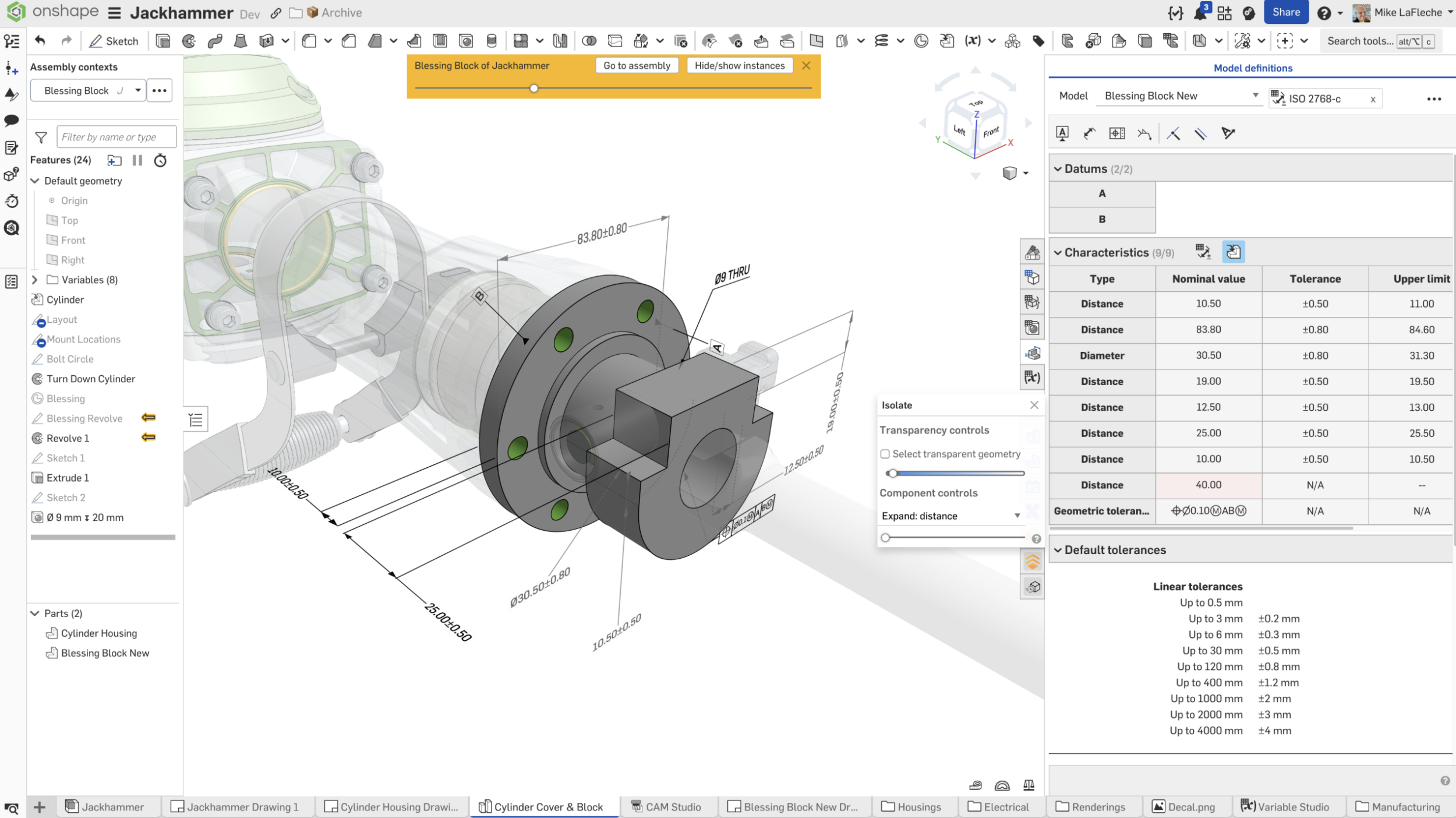Image resolution: width=1456 pixels, height=818 pixels.
Task: Activate the Measure tool
Action: point(976,785)
